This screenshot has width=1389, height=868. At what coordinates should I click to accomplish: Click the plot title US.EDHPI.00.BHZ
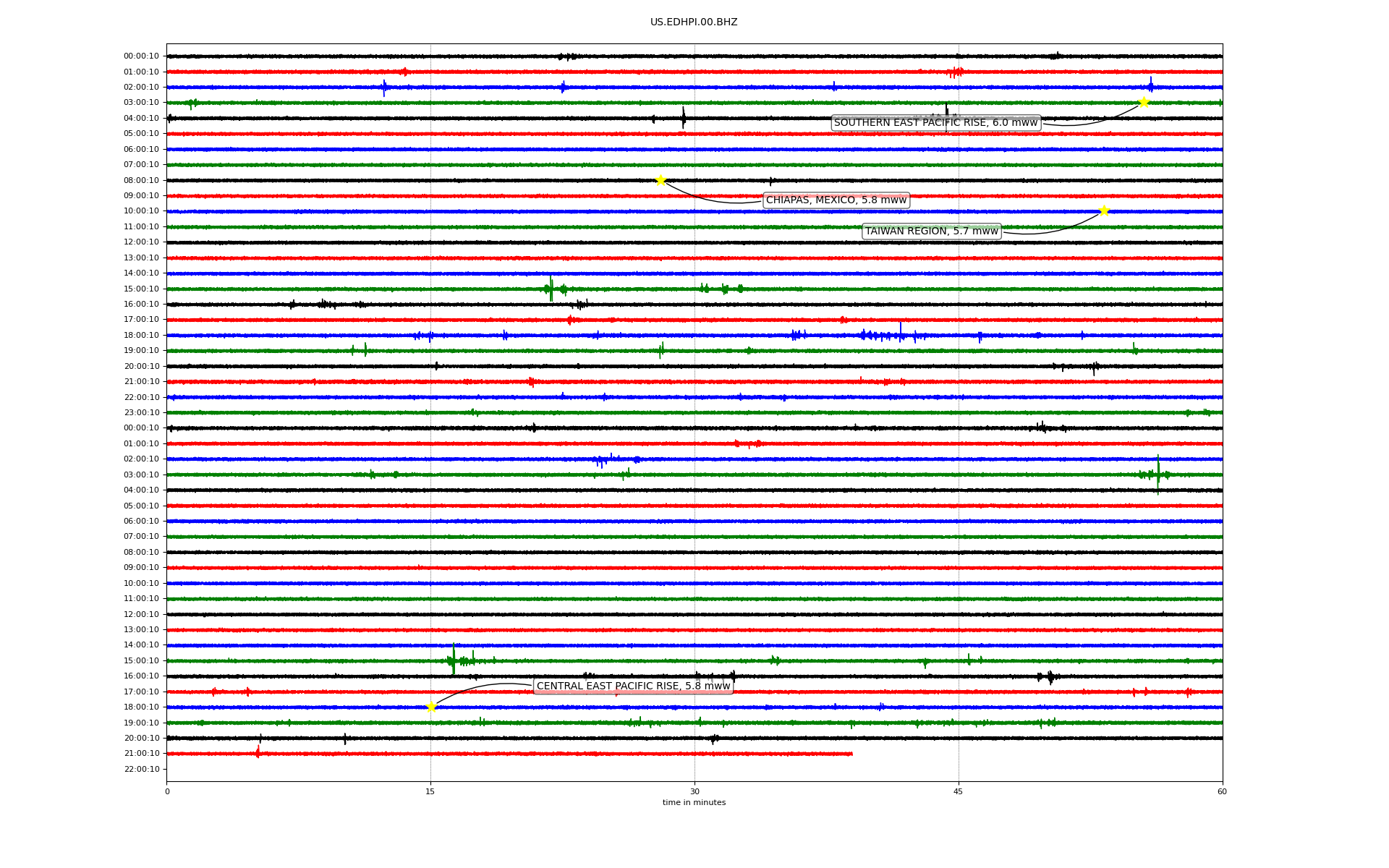coord(694,22)
